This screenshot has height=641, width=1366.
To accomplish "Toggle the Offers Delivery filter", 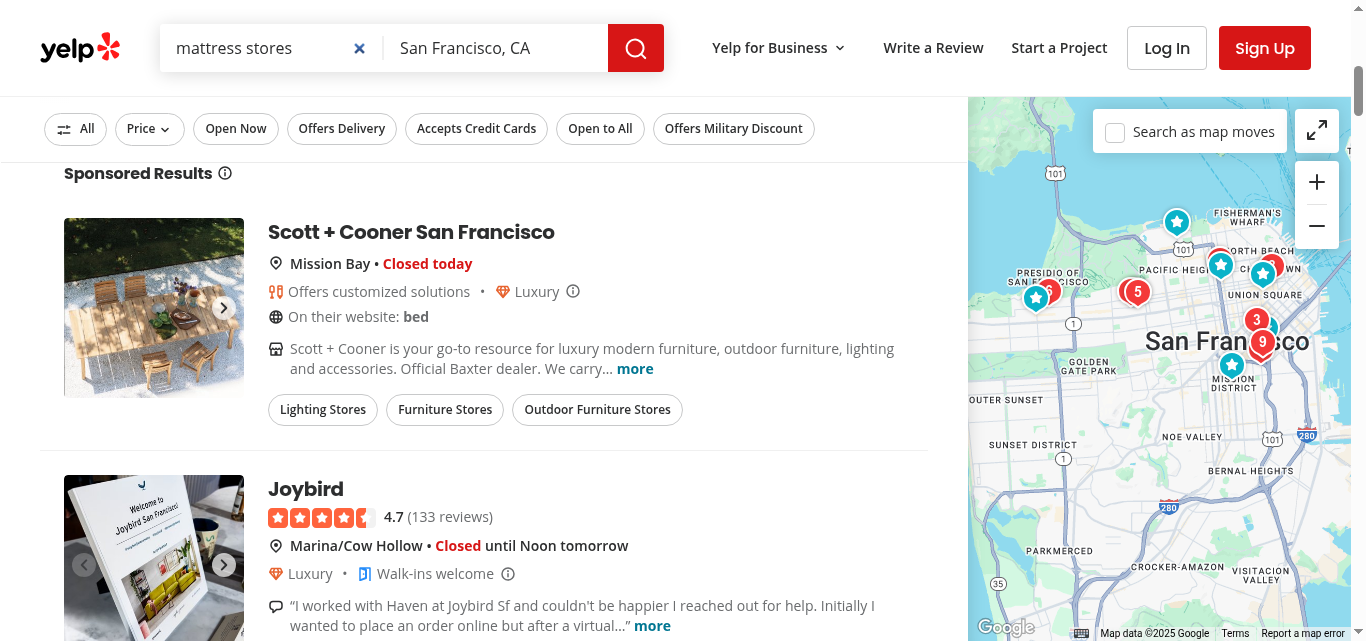I will coord(342,129).
